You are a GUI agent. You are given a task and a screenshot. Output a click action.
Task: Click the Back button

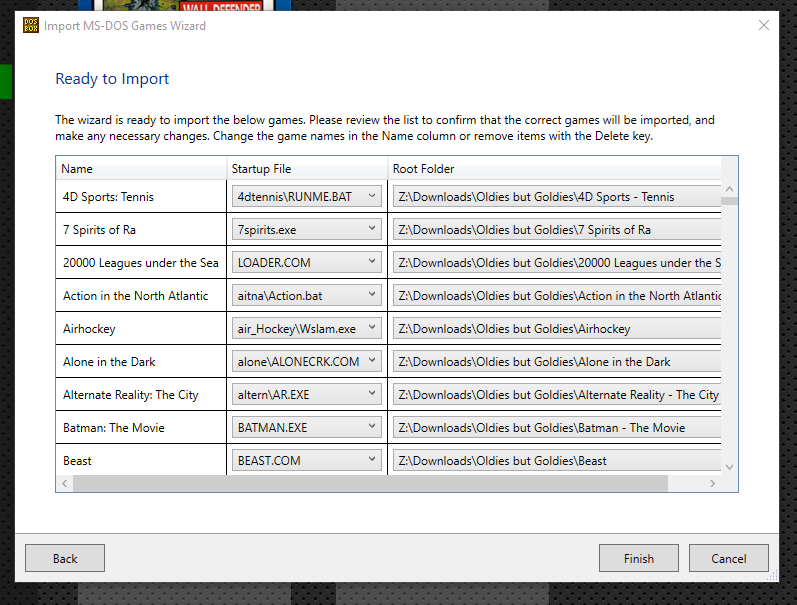tap(65, 558)
